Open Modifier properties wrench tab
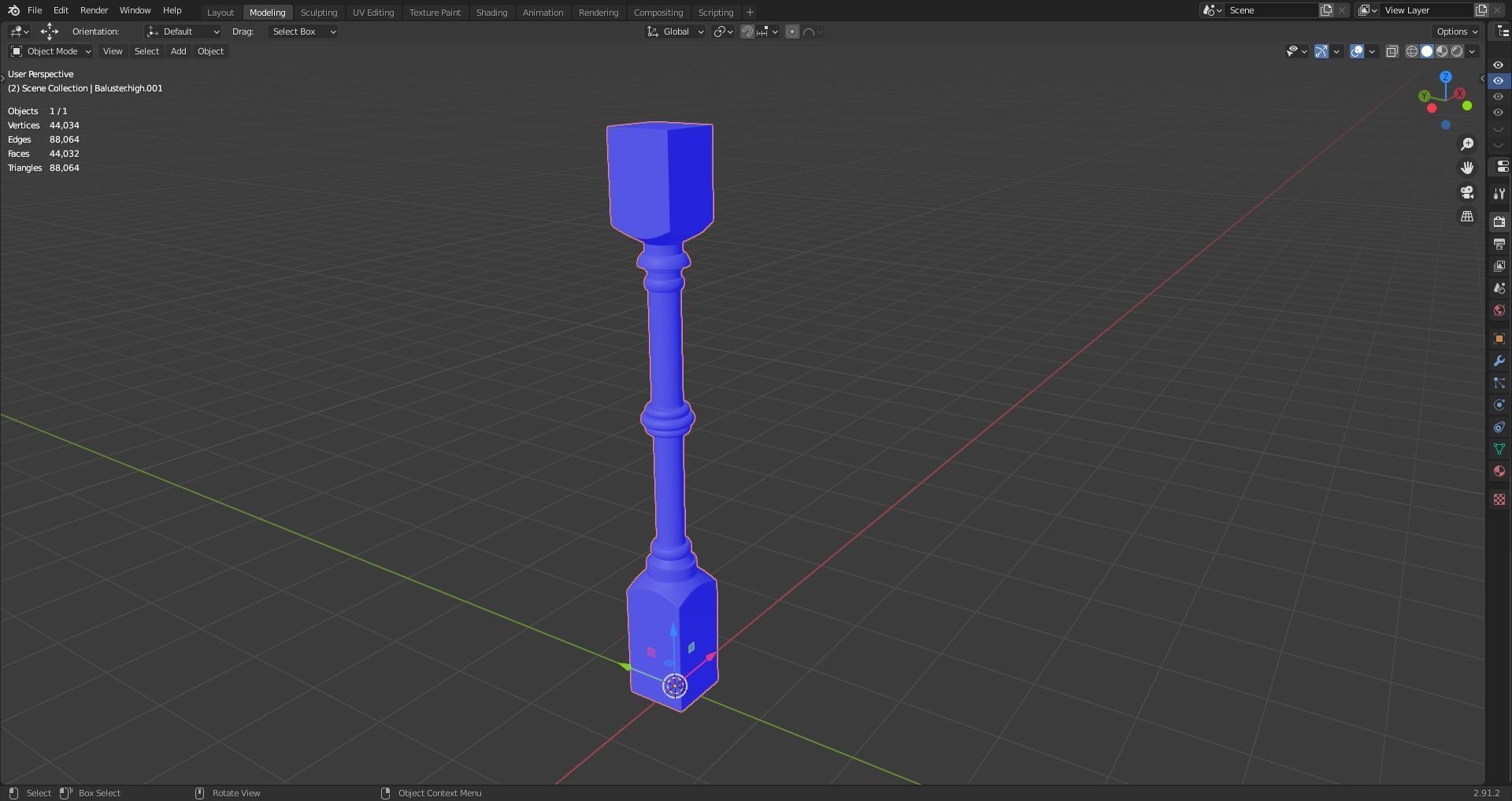 coord(1499,361)
